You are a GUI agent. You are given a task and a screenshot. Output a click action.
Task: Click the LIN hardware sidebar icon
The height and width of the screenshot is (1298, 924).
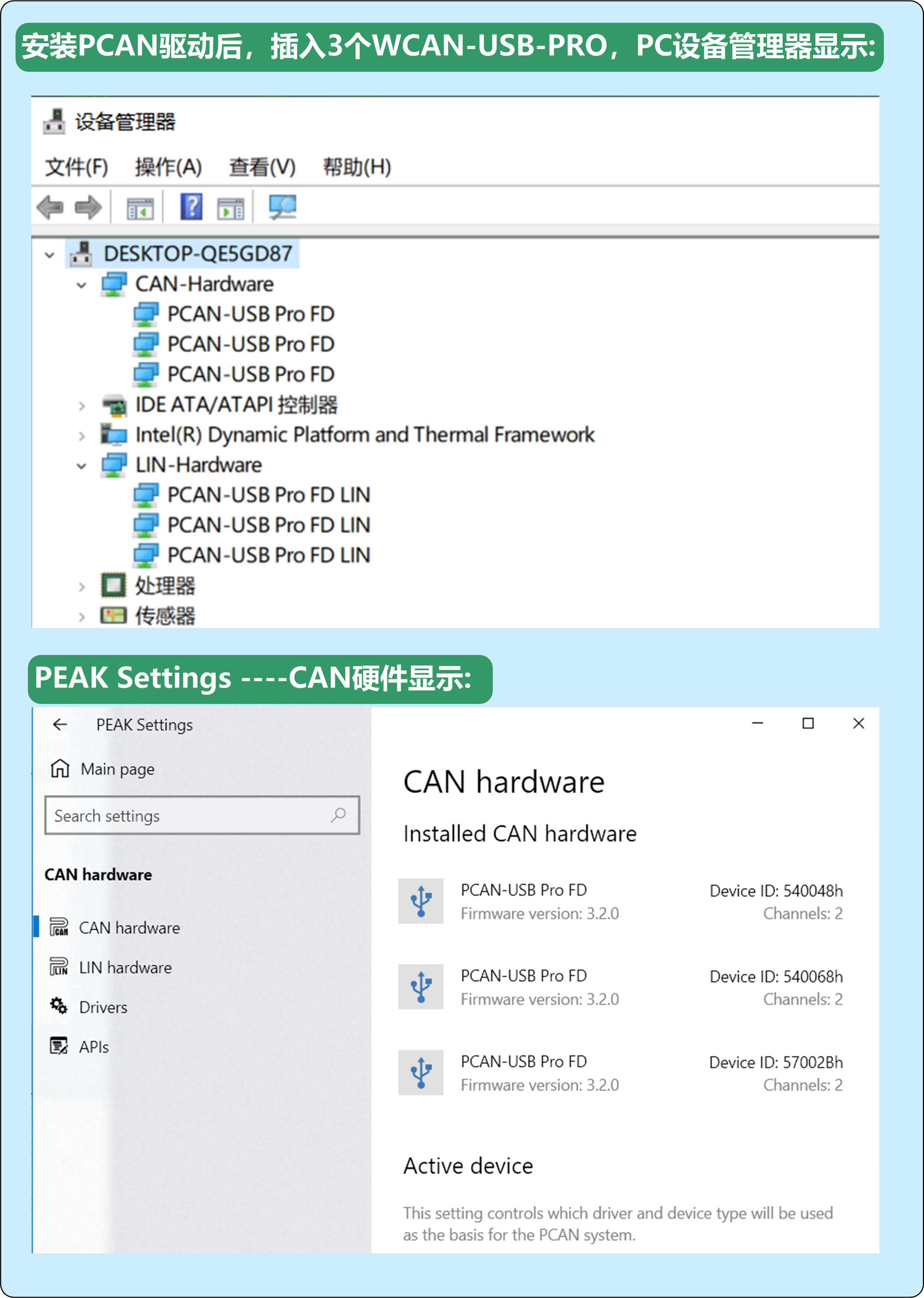tap(59, 967)
